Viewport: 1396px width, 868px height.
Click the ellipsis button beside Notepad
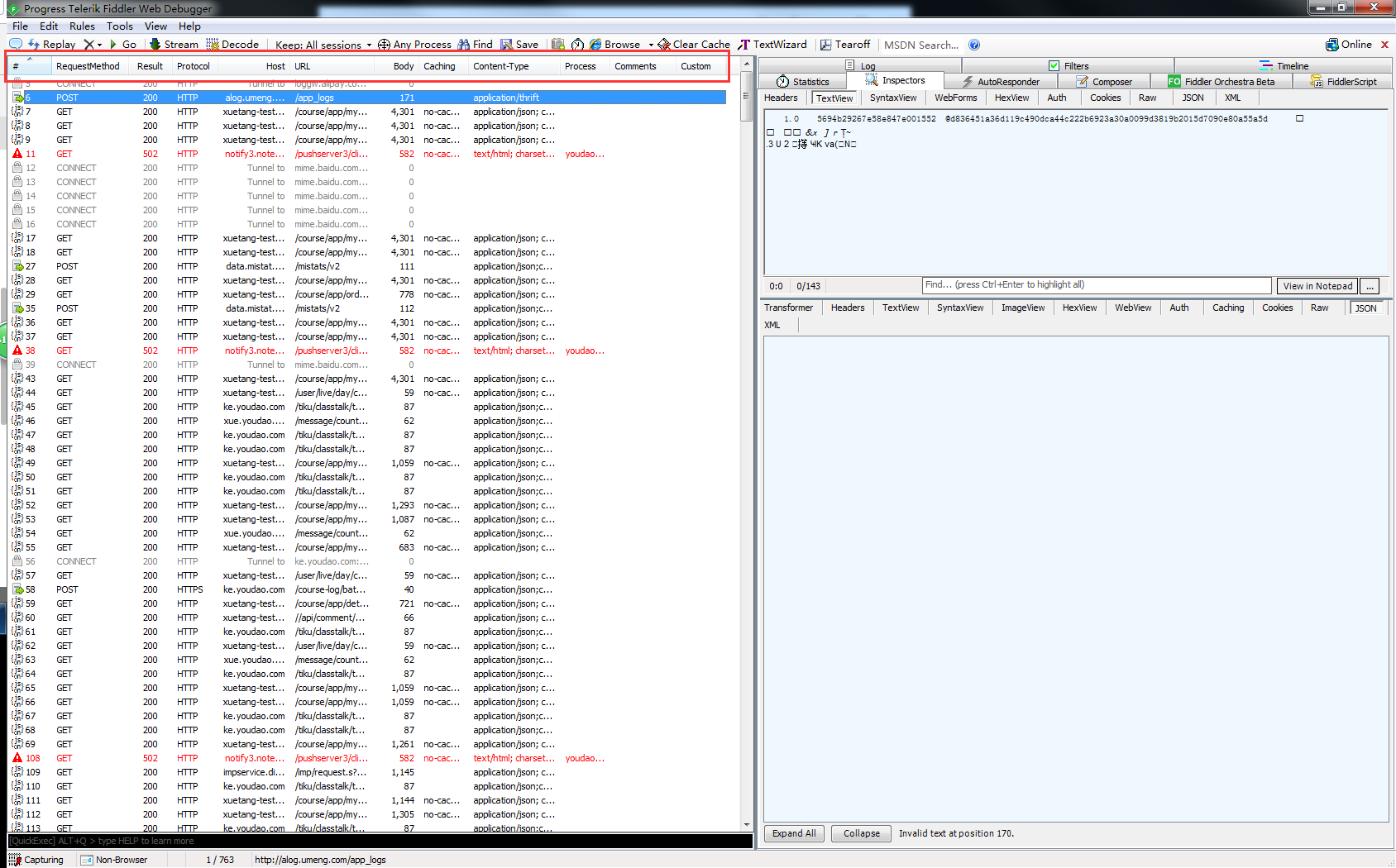point(1370,286)
